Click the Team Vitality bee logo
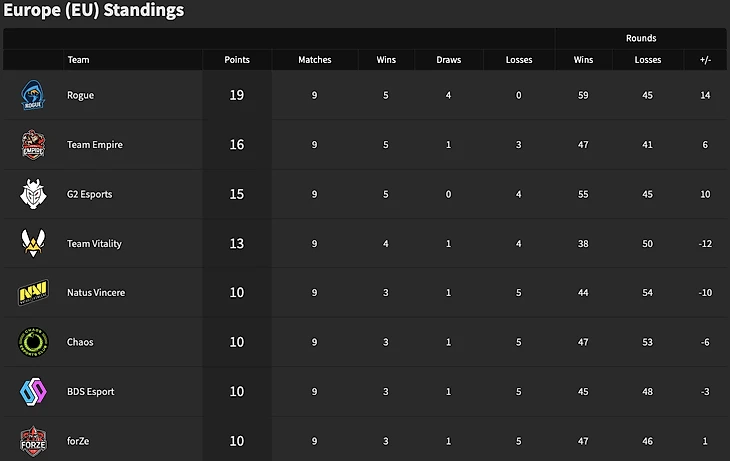 (x=29, y=243)
